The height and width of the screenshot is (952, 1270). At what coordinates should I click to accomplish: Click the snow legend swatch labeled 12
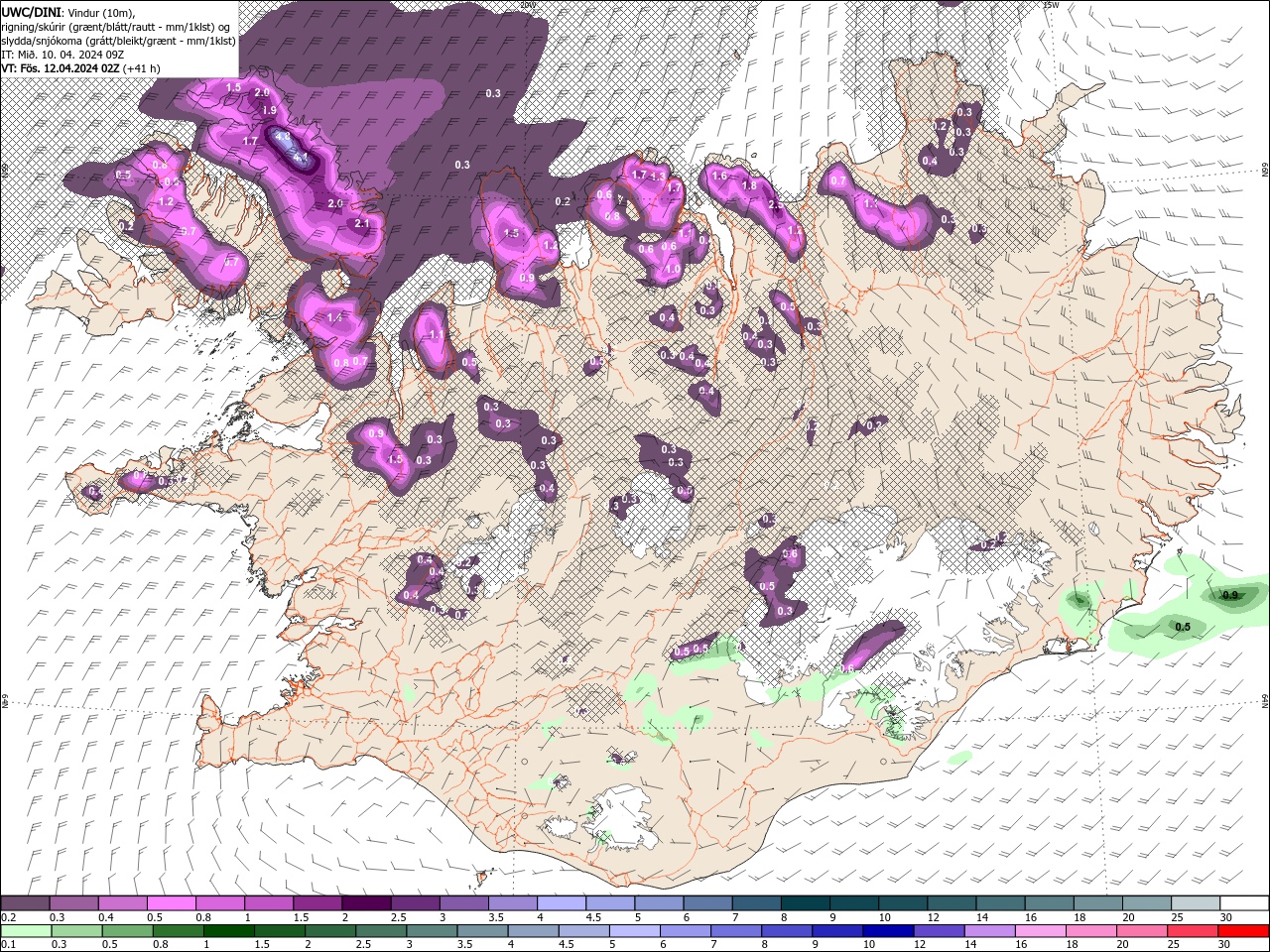pyautogui.click(x=952, y=904)
